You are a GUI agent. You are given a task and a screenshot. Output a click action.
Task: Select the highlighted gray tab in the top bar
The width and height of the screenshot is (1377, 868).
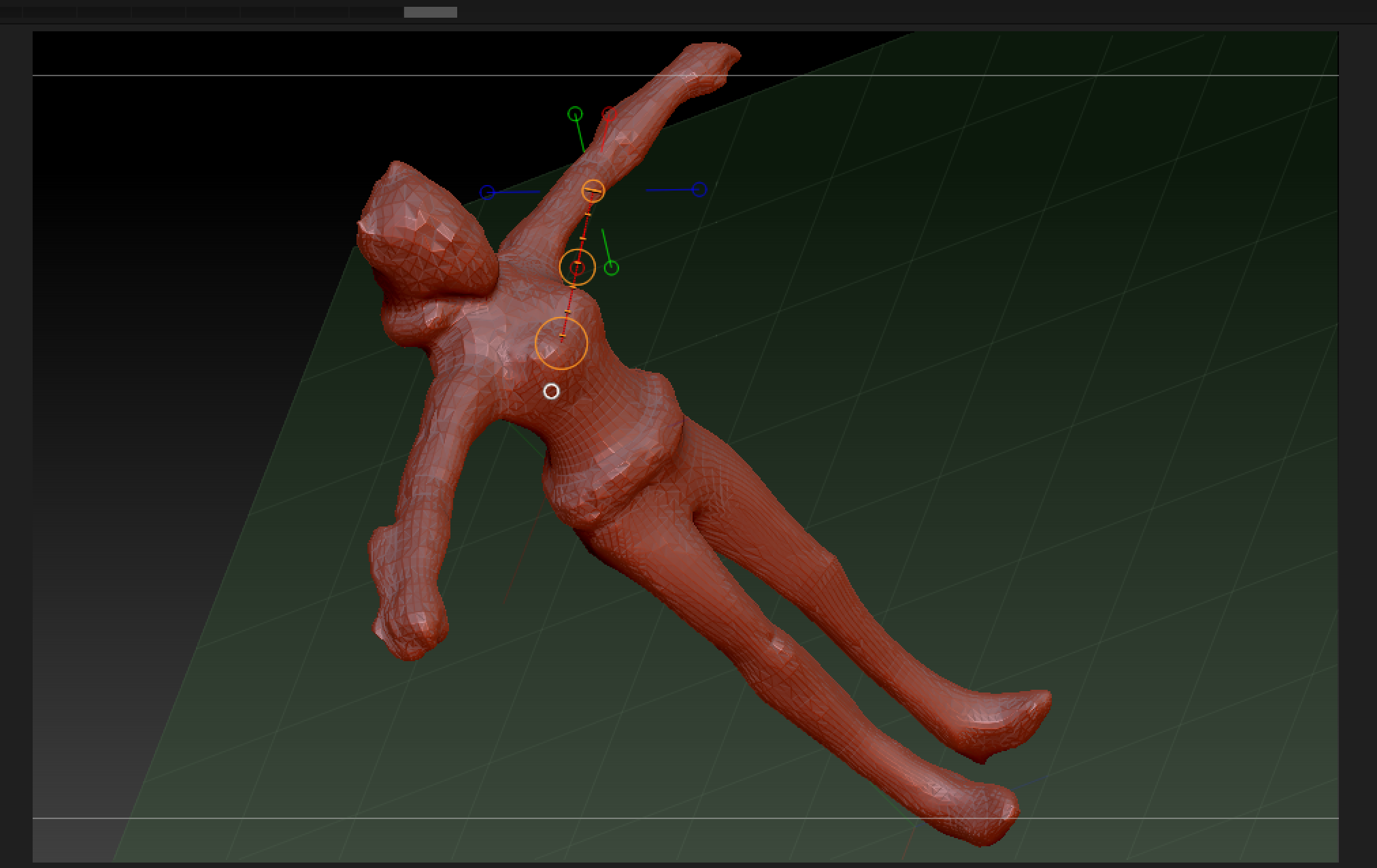click(x=431, y=12)
